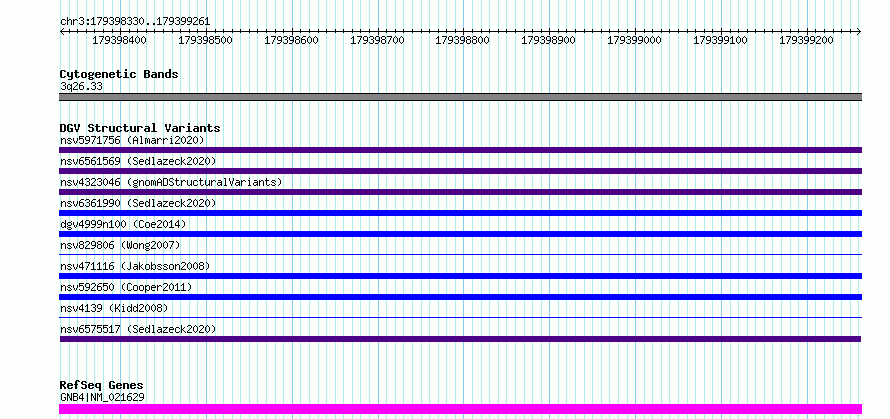The height and width of the screenshot is (419, 890).
Task: Open the nsv592650 (Cooper2011) variant
Action: coord(126,287)
